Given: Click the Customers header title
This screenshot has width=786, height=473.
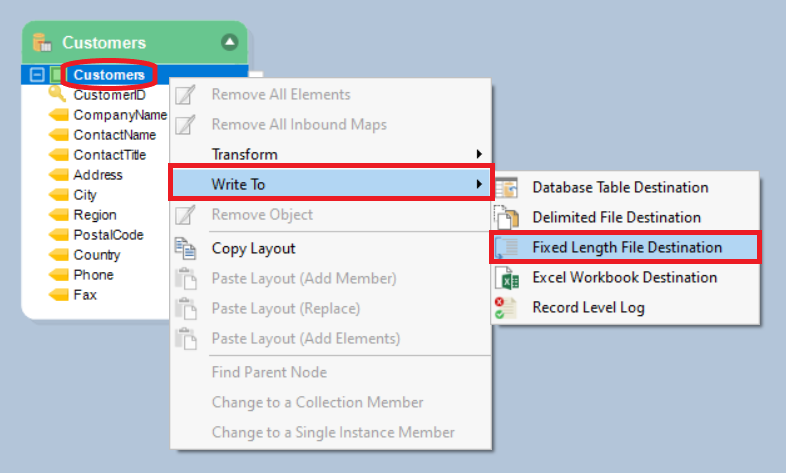Looking at the screenshot, I should pos(104,43).
